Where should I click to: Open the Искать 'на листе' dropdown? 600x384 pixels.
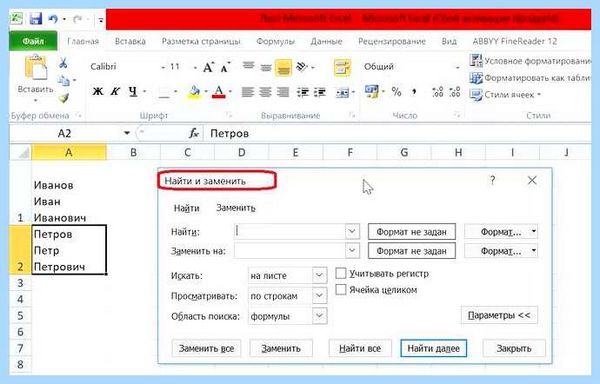click(319, 275)
